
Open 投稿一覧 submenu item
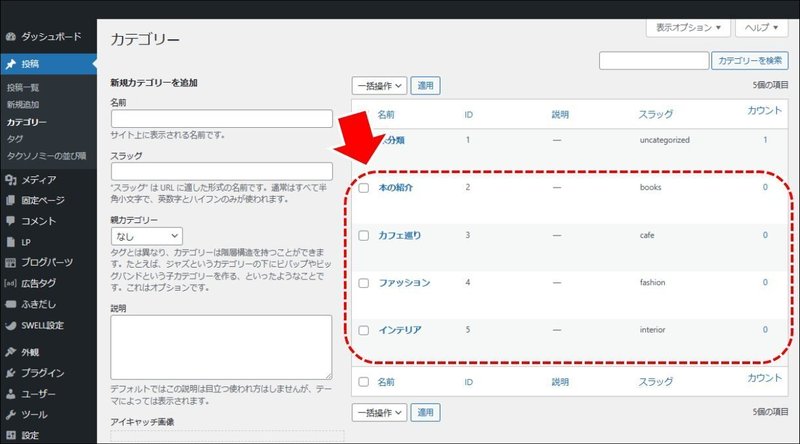(23, 88)
